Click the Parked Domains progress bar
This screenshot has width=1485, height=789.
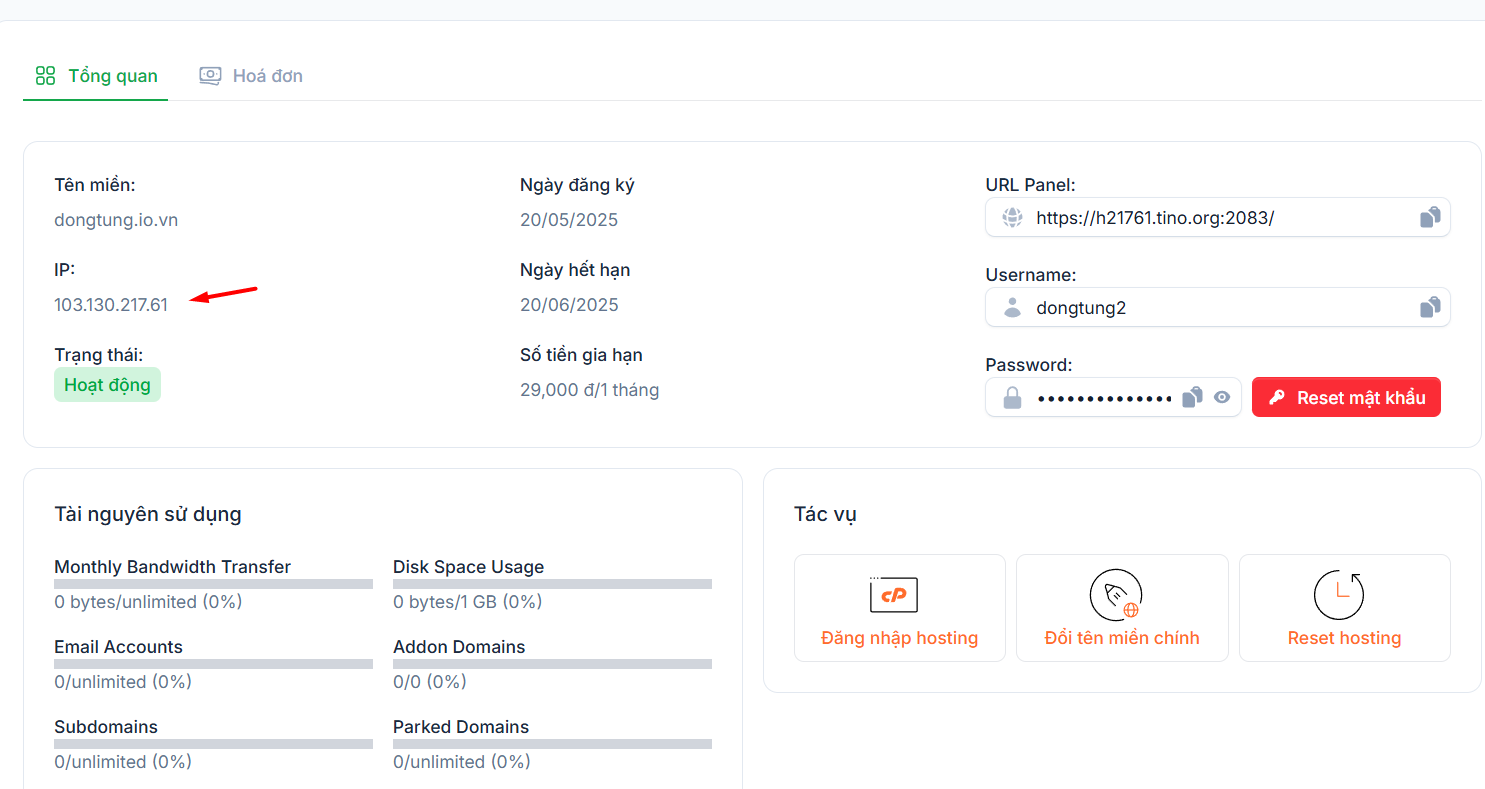click(552, 744)
